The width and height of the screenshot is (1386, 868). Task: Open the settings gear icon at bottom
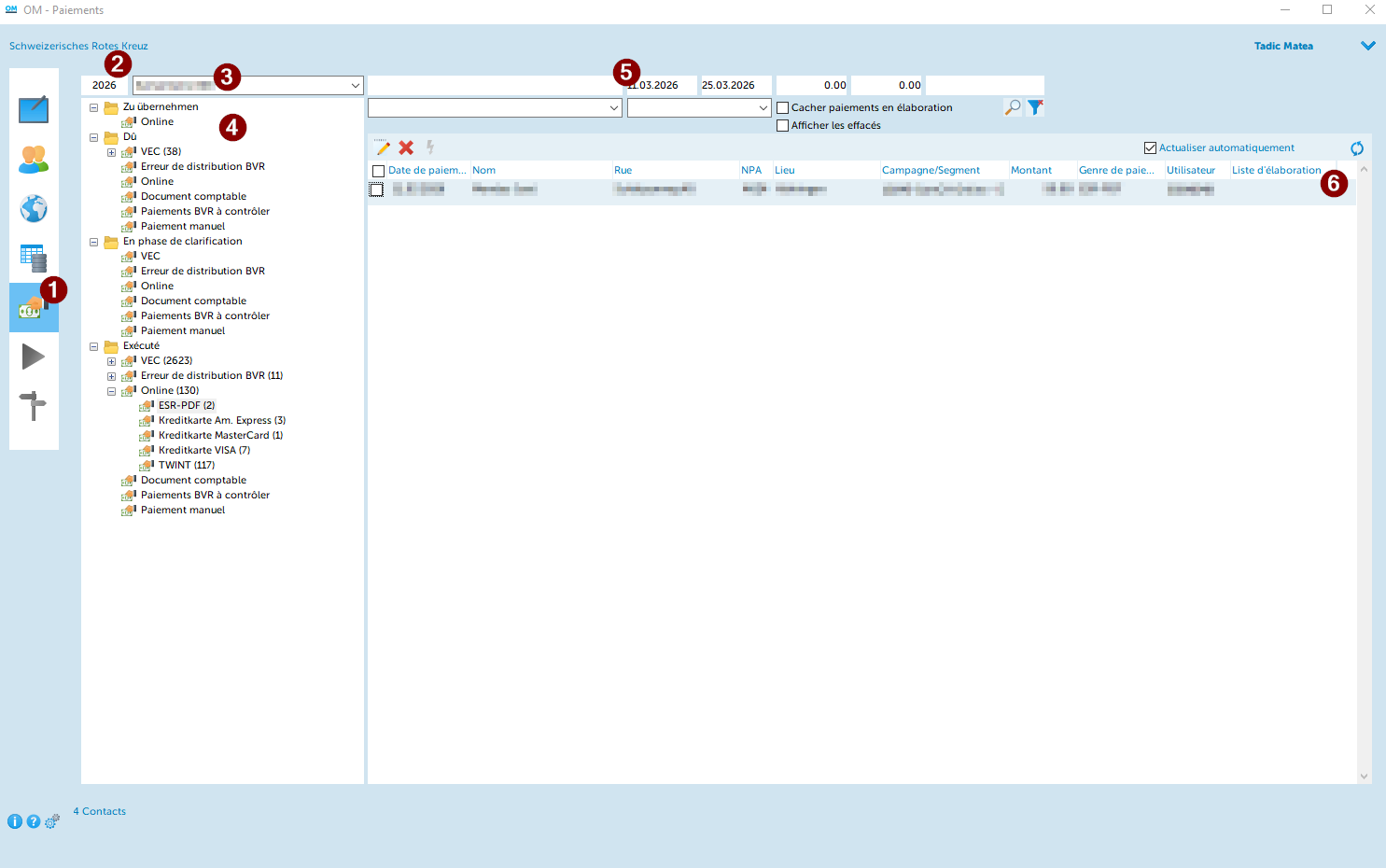52,821
